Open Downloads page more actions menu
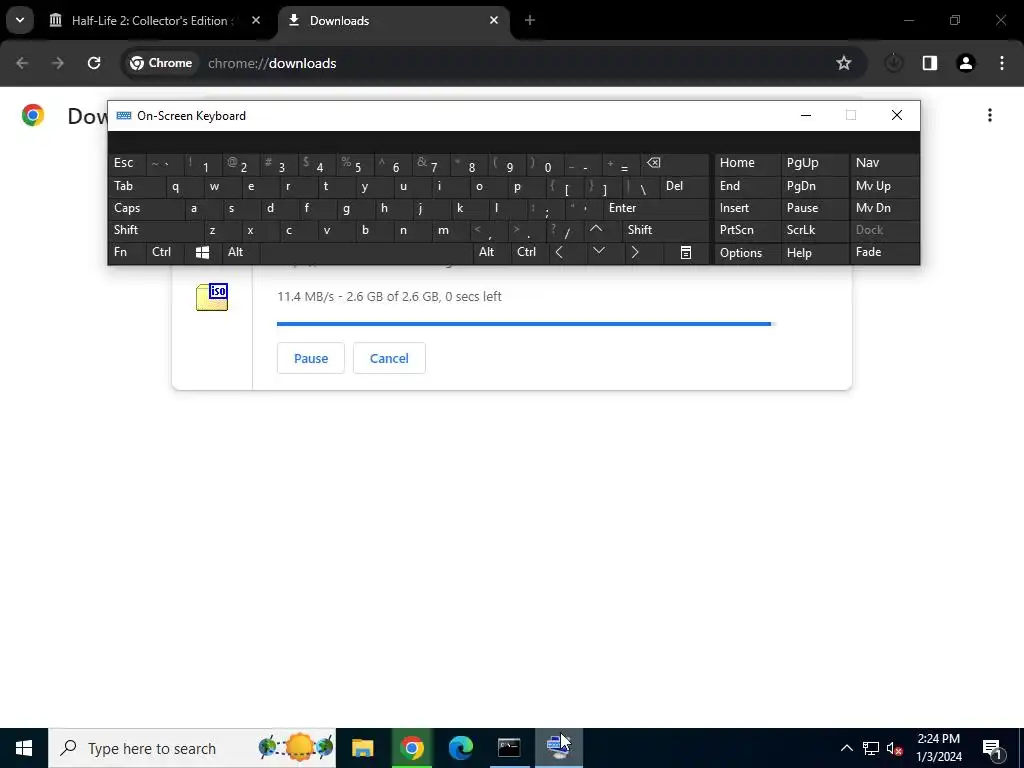The image size is (1024, 768). (989, 116)
